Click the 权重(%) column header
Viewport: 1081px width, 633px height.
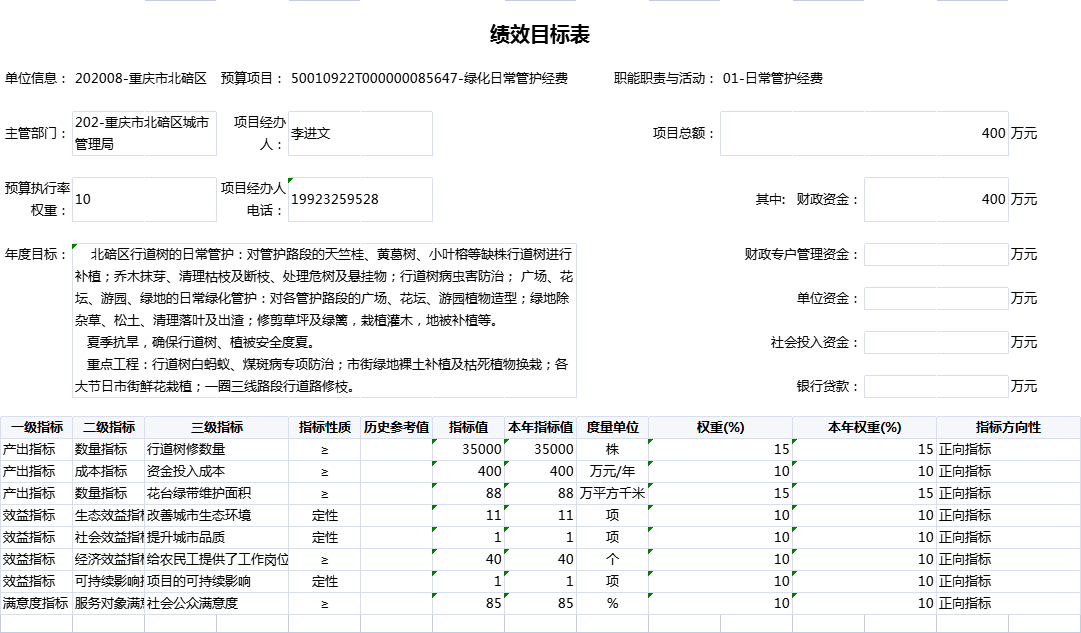click(x=720, y=428)
